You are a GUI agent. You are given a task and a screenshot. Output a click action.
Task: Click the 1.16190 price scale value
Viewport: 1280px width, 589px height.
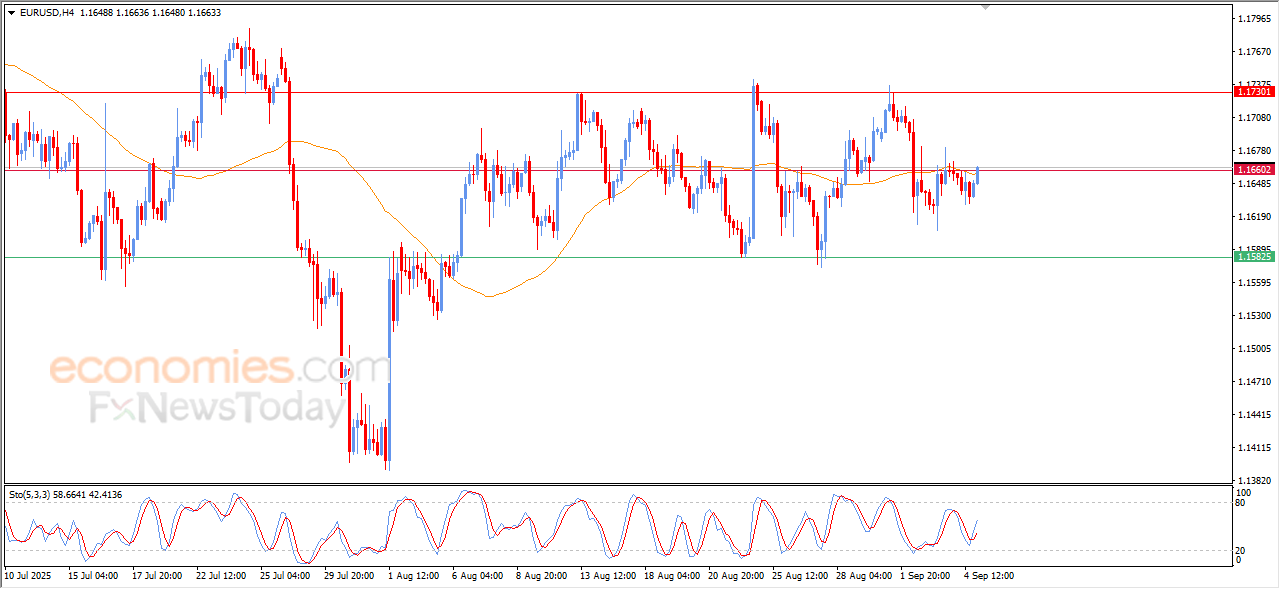coord(1253,217)
